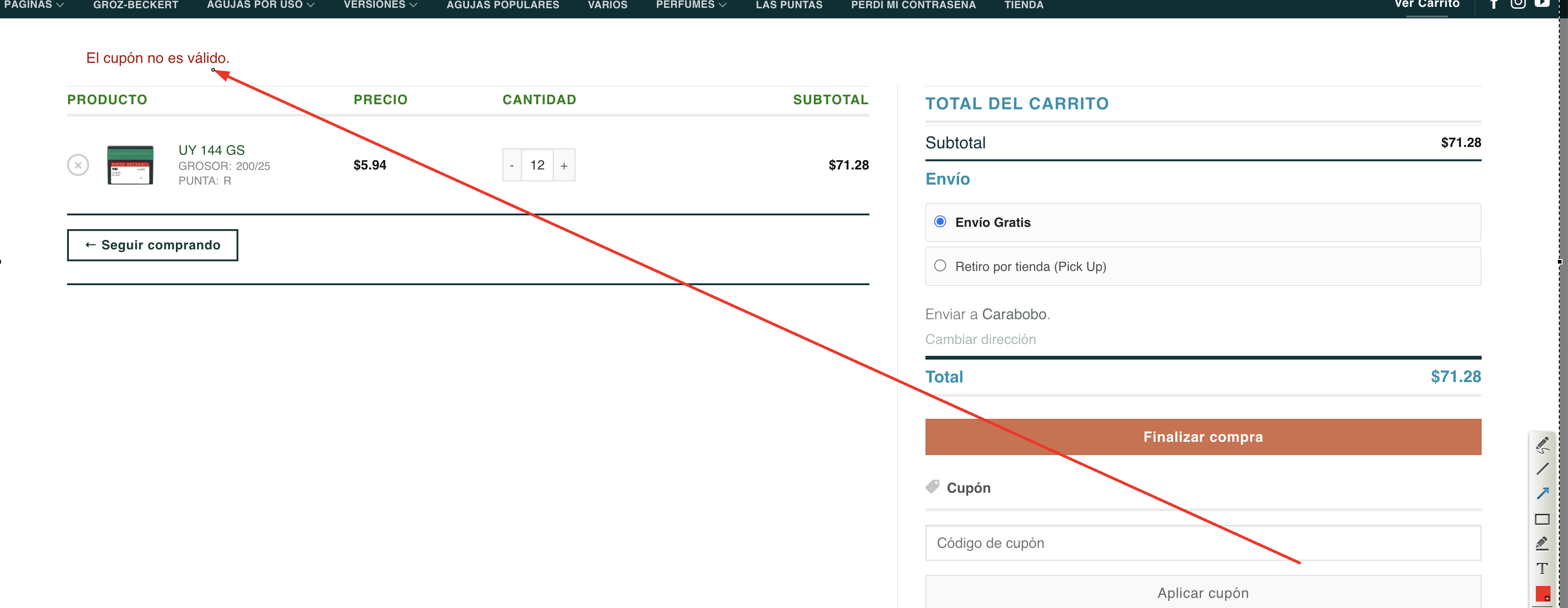Click the quantity field showing 12
This screenshot has width=1568, height=608.
coord(537,165)
